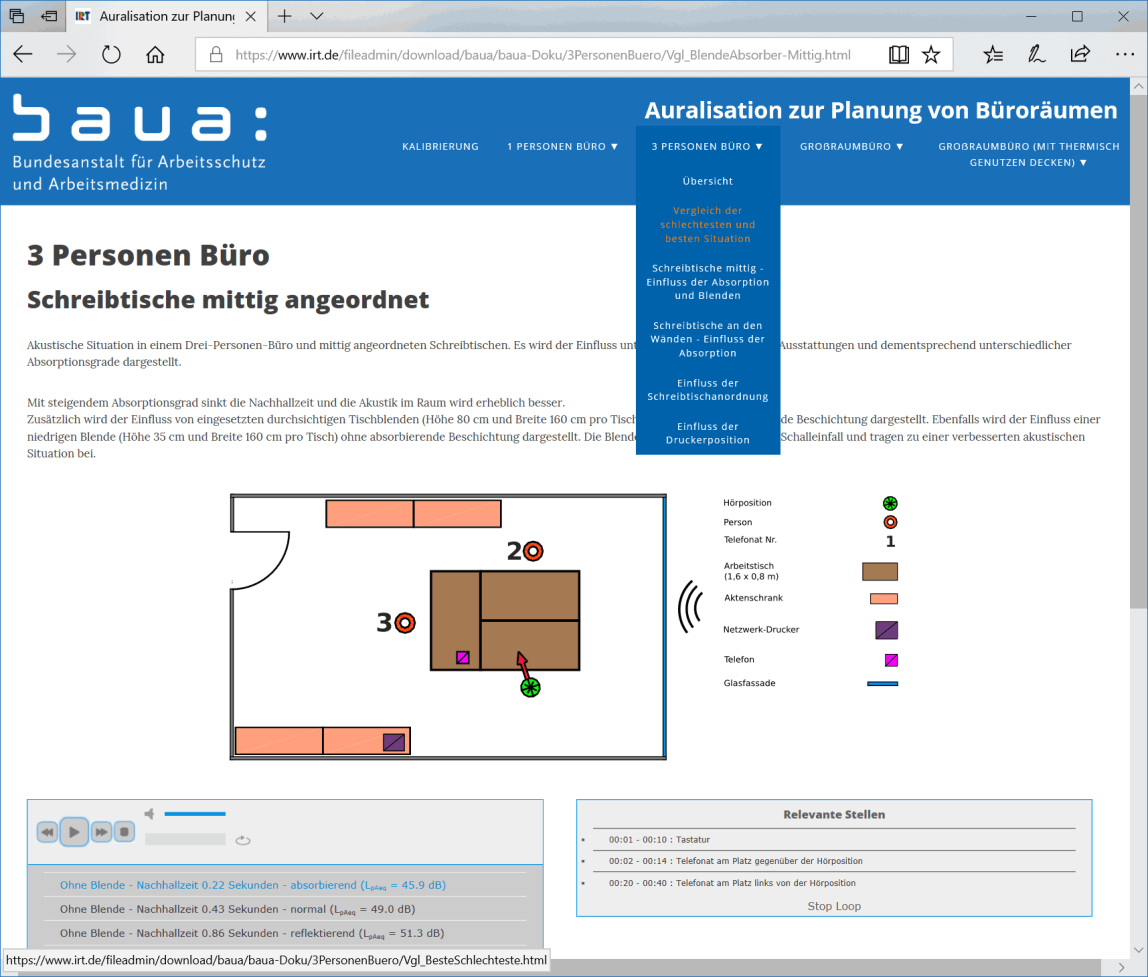Open a new browser tab
Screen dimensions: 1148x977
pos(284,15)
